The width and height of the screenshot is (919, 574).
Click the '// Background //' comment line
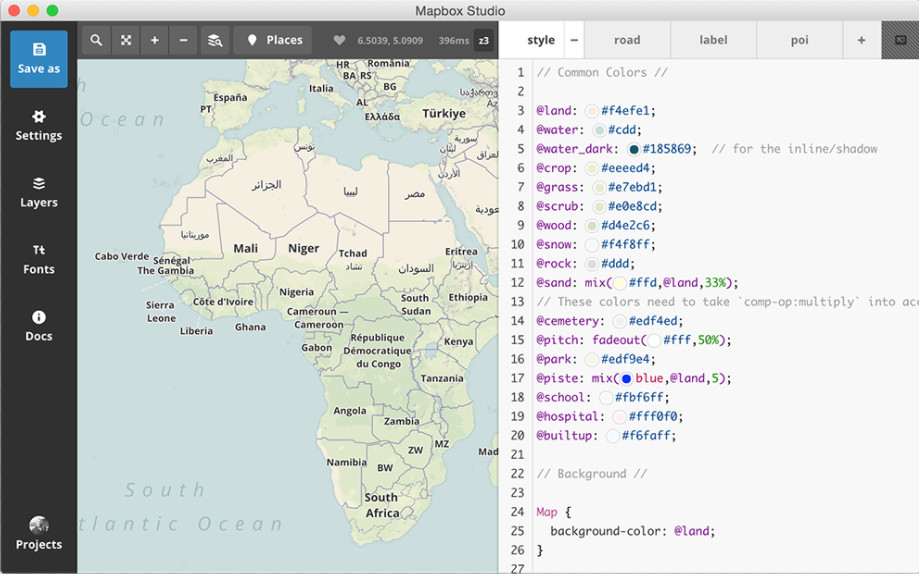(x=591, y=474)
